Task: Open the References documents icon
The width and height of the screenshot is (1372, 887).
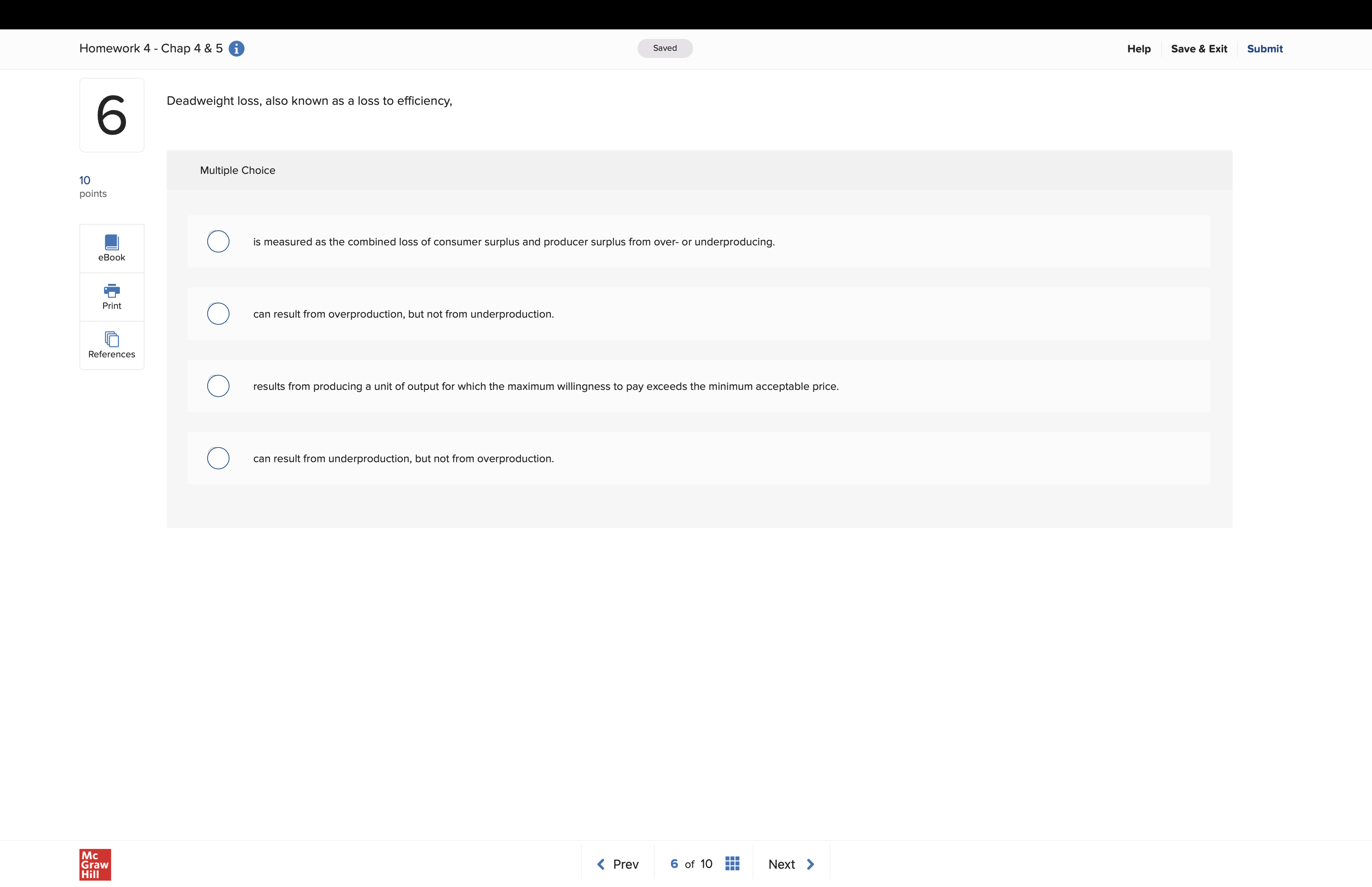Action: point(112,339)
